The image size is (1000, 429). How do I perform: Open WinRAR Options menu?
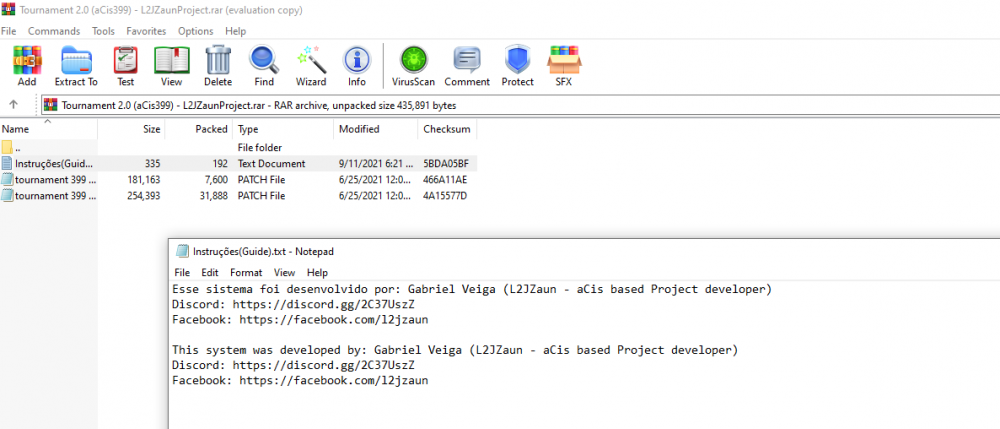click(x=196, y=31)
